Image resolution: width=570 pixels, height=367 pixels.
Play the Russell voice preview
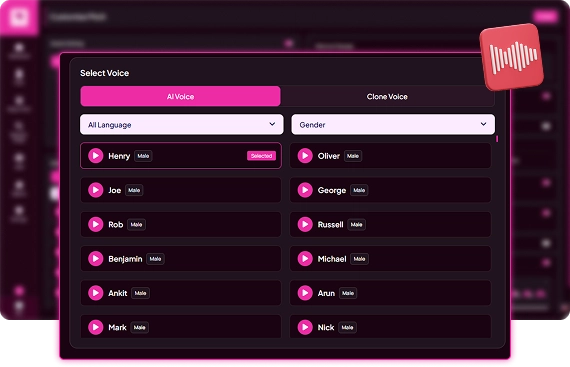pos(305,225)
